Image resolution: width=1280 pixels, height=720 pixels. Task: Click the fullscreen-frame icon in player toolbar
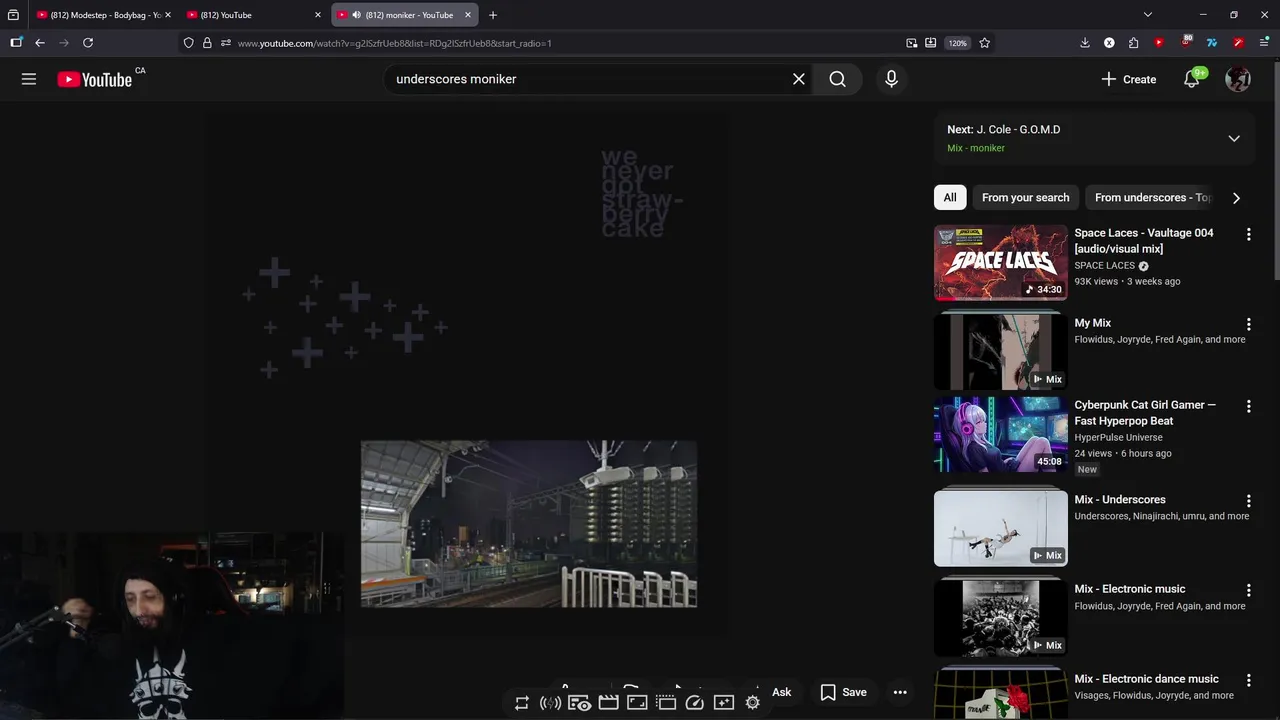click(x=637, y=703)
